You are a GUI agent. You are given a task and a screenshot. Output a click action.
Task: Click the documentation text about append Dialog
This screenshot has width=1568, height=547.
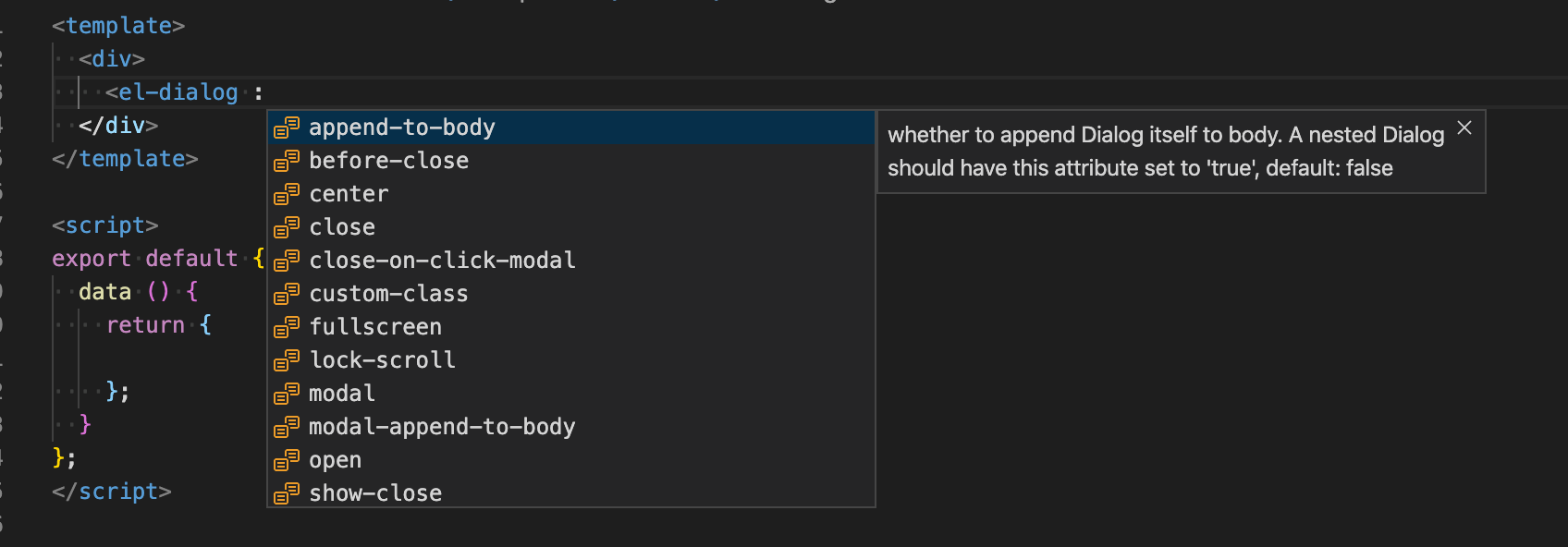(1166, 152)
